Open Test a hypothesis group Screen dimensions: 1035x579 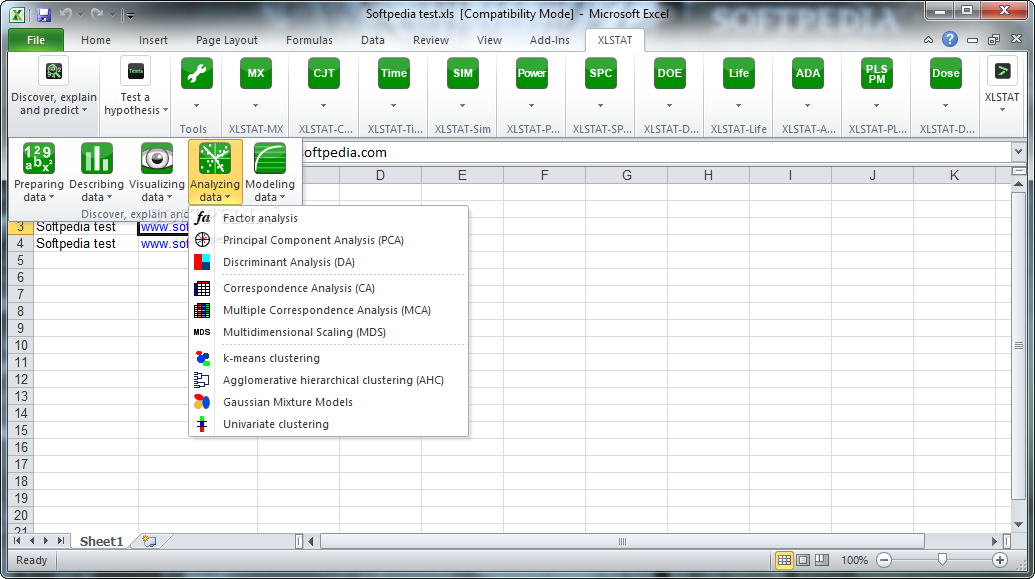[x=136, y=88]
